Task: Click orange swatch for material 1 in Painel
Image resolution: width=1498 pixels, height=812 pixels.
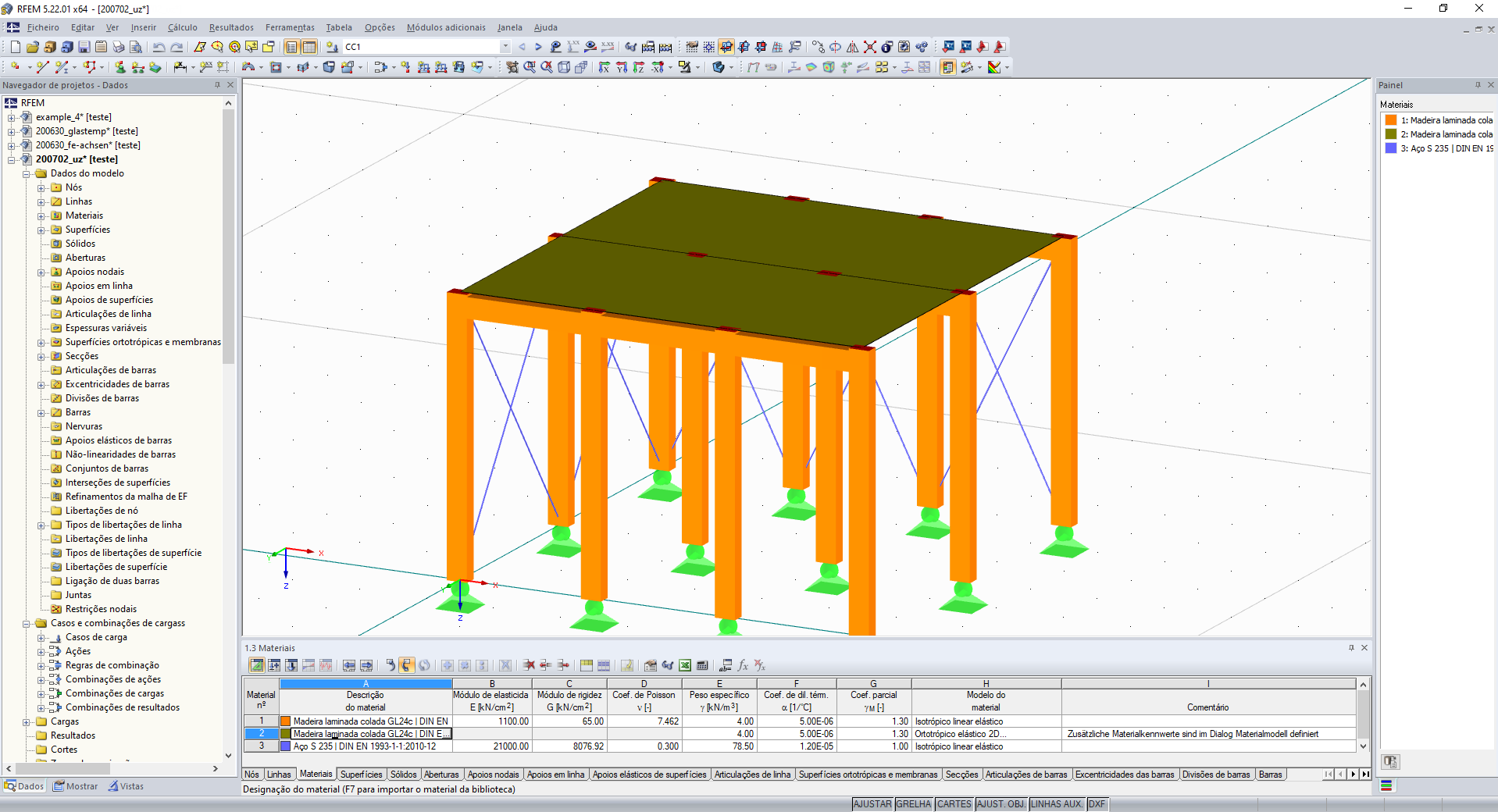Action: coord(1391,120)
